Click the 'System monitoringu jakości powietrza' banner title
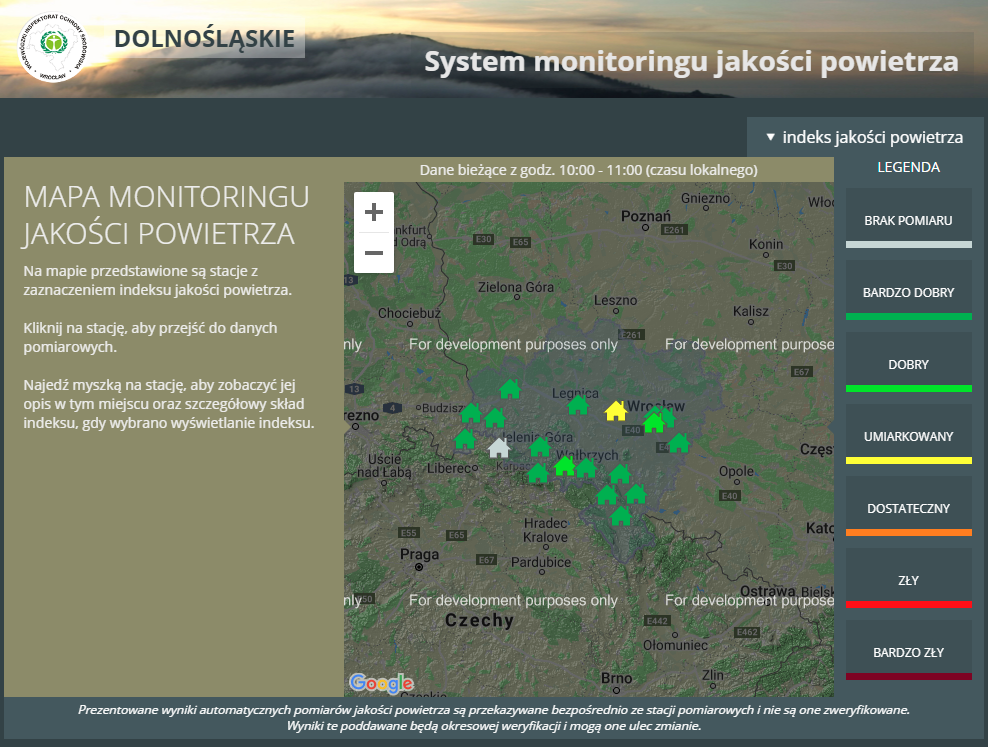 (x=691, y=61)
